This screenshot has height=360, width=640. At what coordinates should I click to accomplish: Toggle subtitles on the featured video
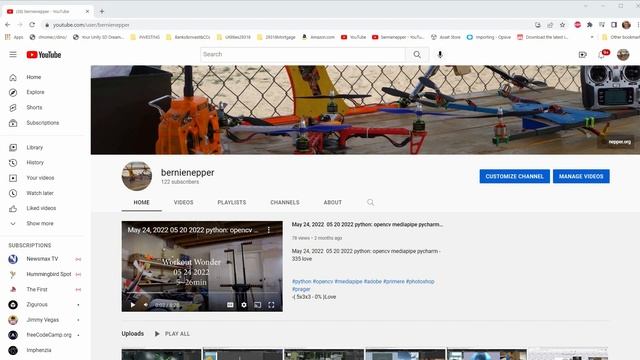[230, 305]
